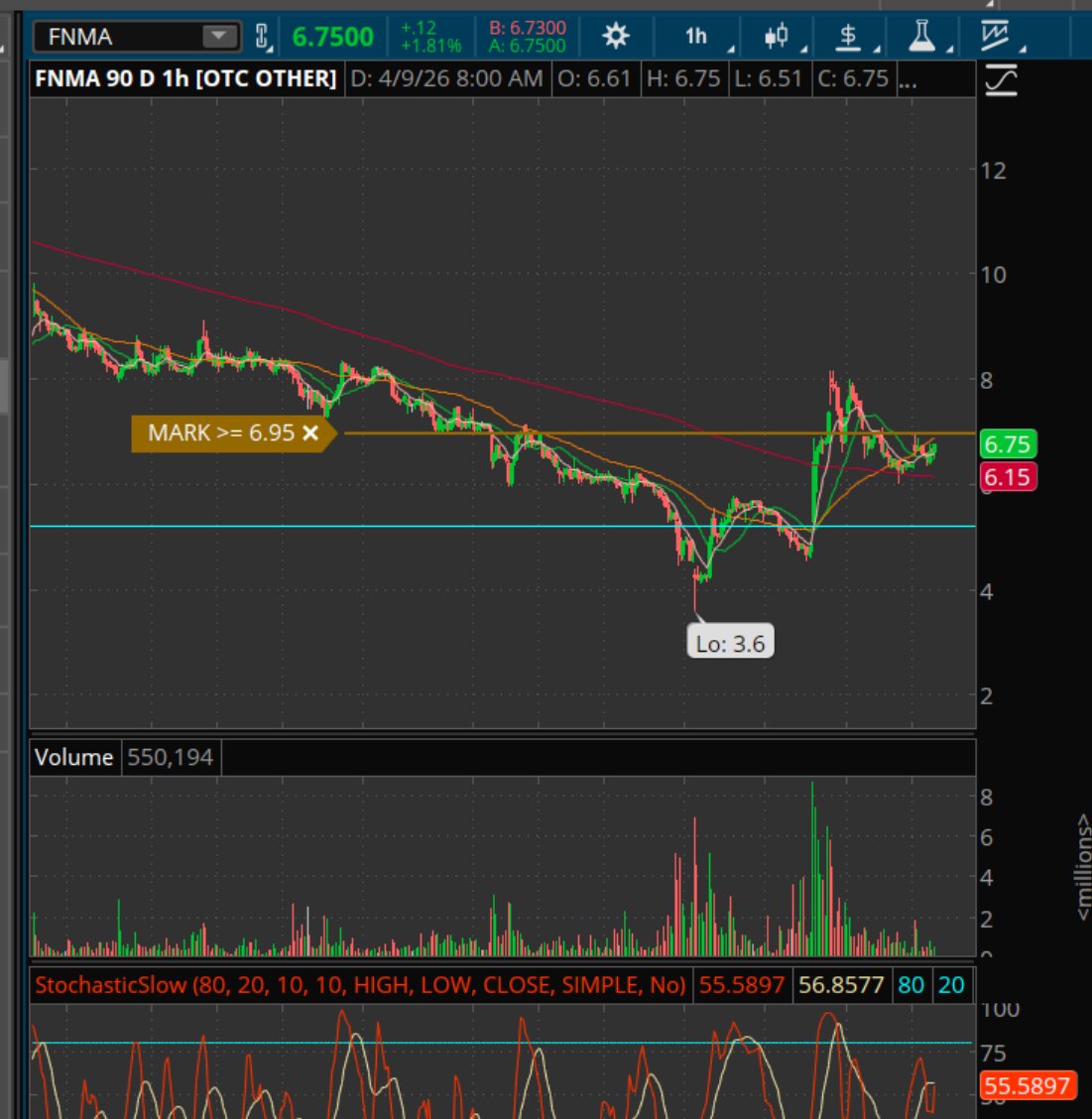Open the symbol dropdown arrow next to FNMA
This screenshot has height=1119, width=1092.
click(219, 36)
